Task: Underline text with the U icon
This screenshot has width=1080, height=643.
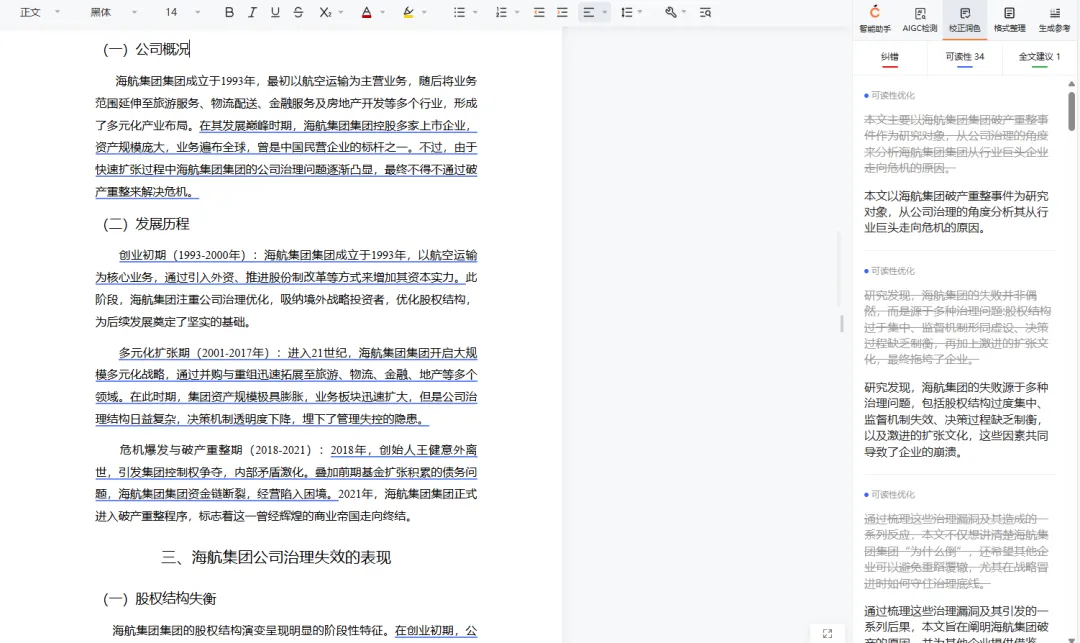Action: tap(276, 12)
